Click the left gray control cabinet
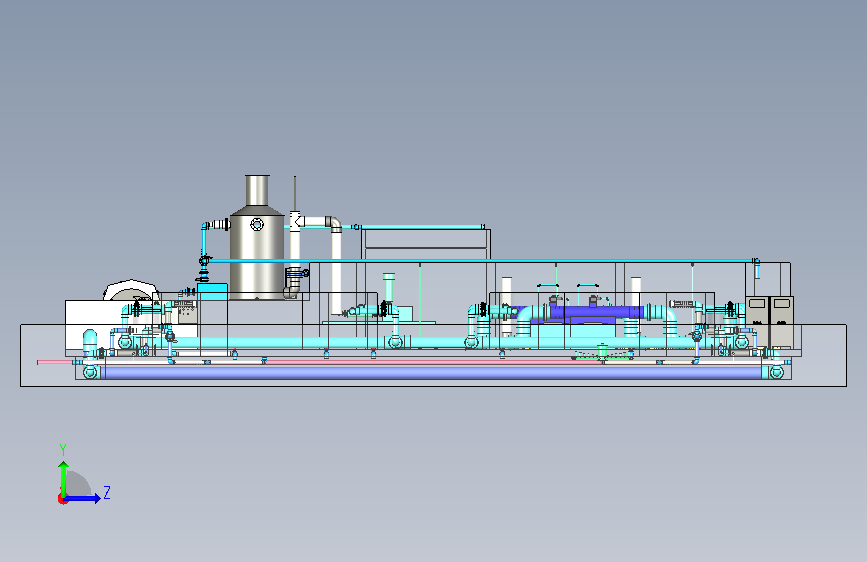Screen dimensions: 867x562 (757, 322)
